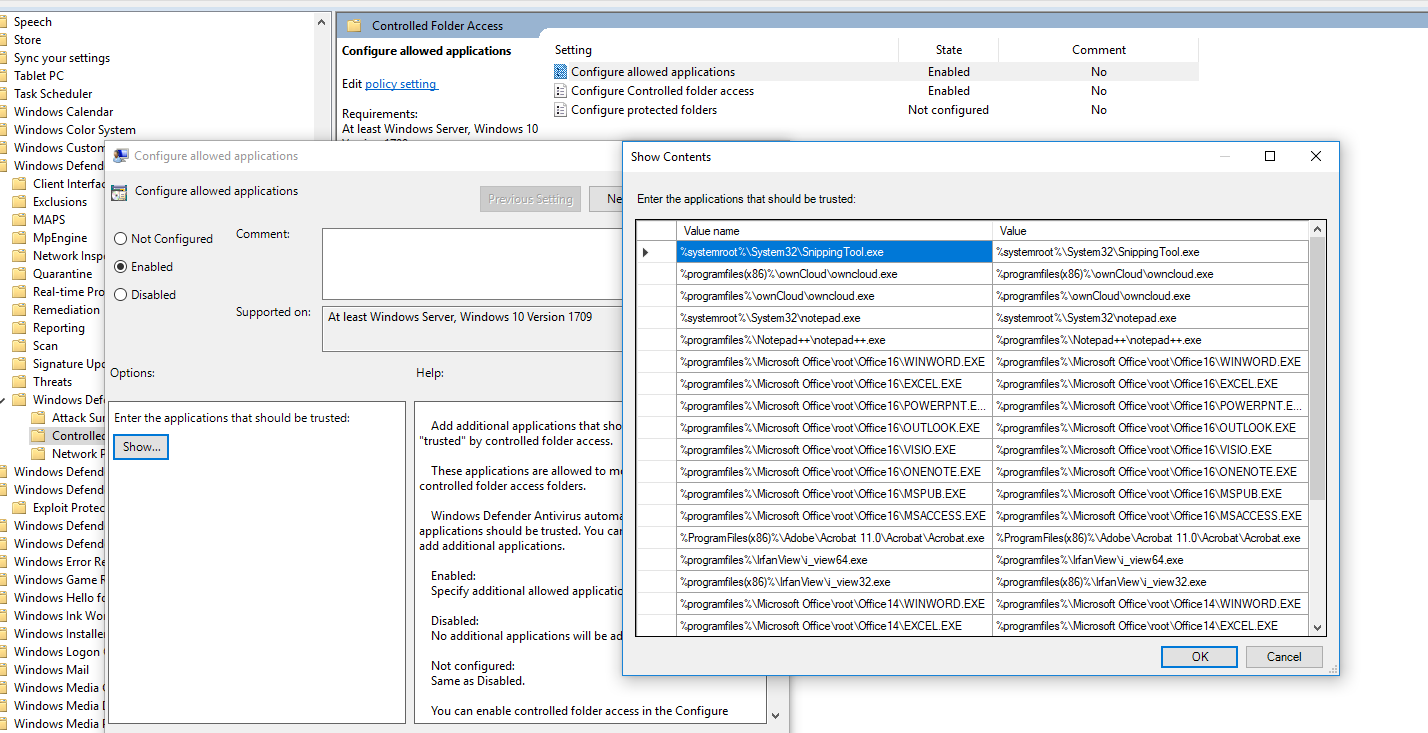Select Not configured state of Configure protected folders

[948, 110]
